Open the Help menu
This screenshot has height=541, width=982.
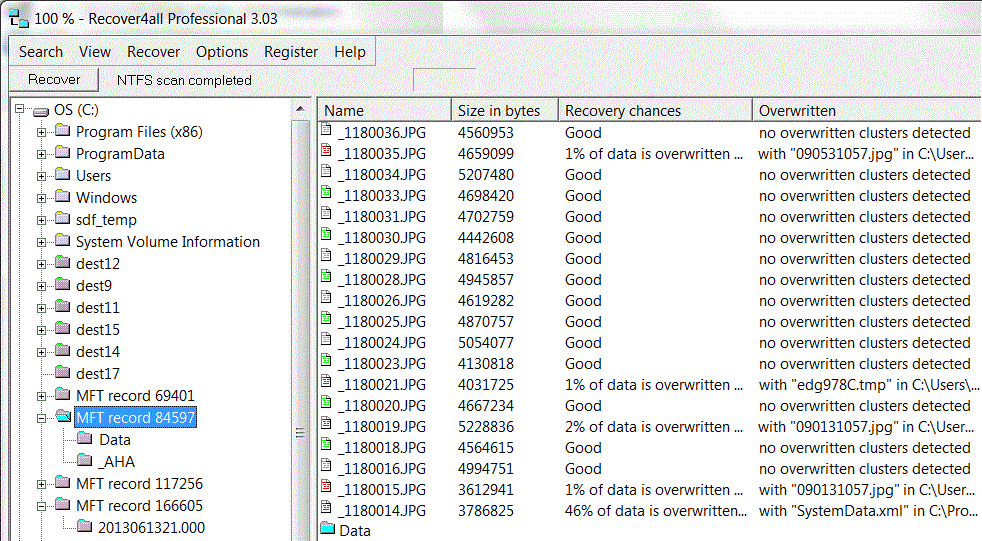[349, 52]
